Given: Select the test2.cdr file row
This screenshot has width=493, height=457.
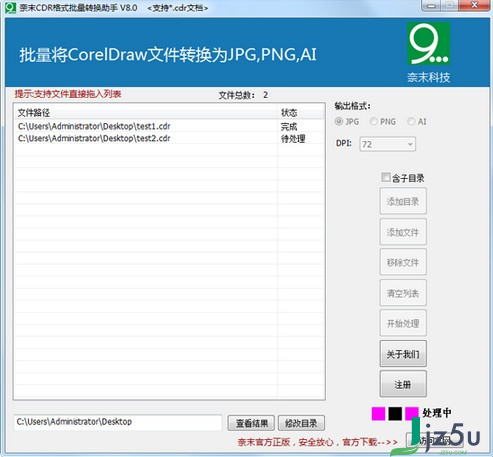Looking at the screenshot, I should click(169, 138).
